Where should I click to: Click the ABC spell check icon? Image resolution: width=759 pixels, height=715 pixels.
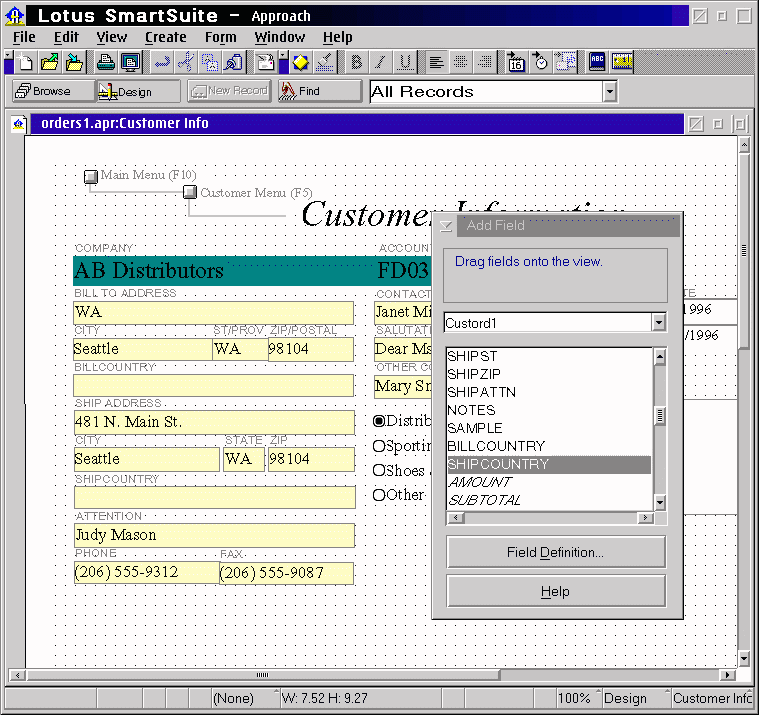pyautogui.click(x=597, y=62)
